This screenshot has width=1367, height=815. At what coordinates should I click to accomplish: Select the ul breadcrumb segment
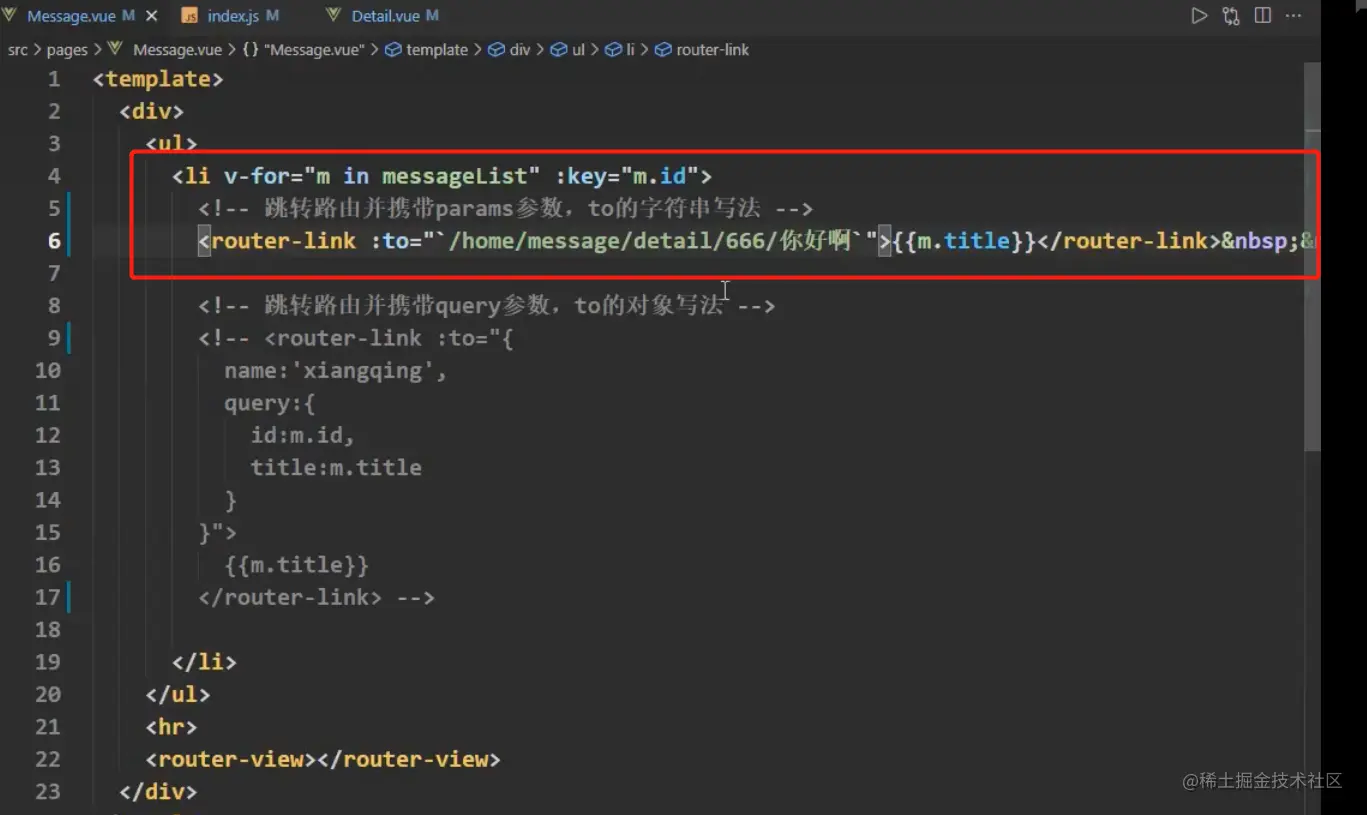click(x=578, y=50)
